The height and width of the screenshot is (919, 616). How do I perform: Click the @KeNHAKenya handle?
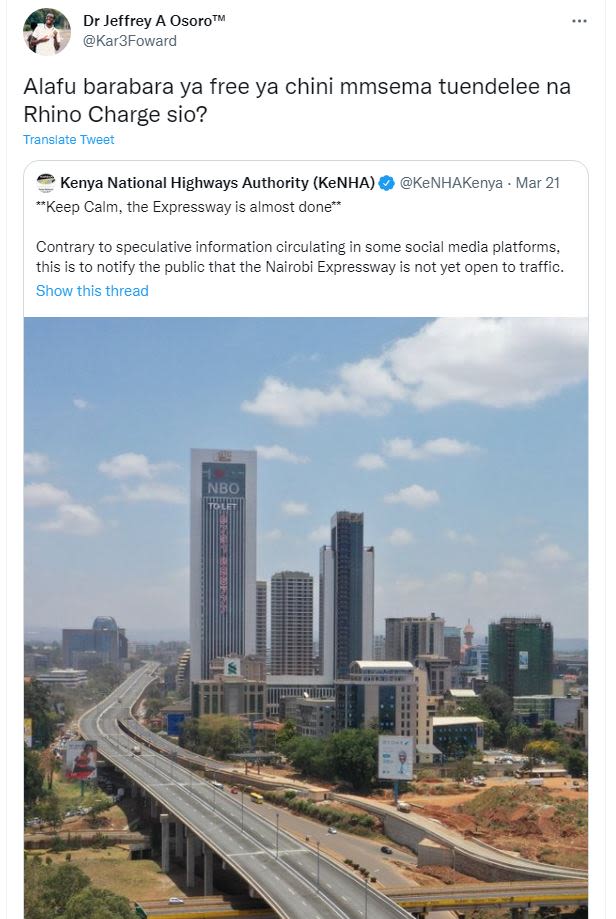pos(451,183)
